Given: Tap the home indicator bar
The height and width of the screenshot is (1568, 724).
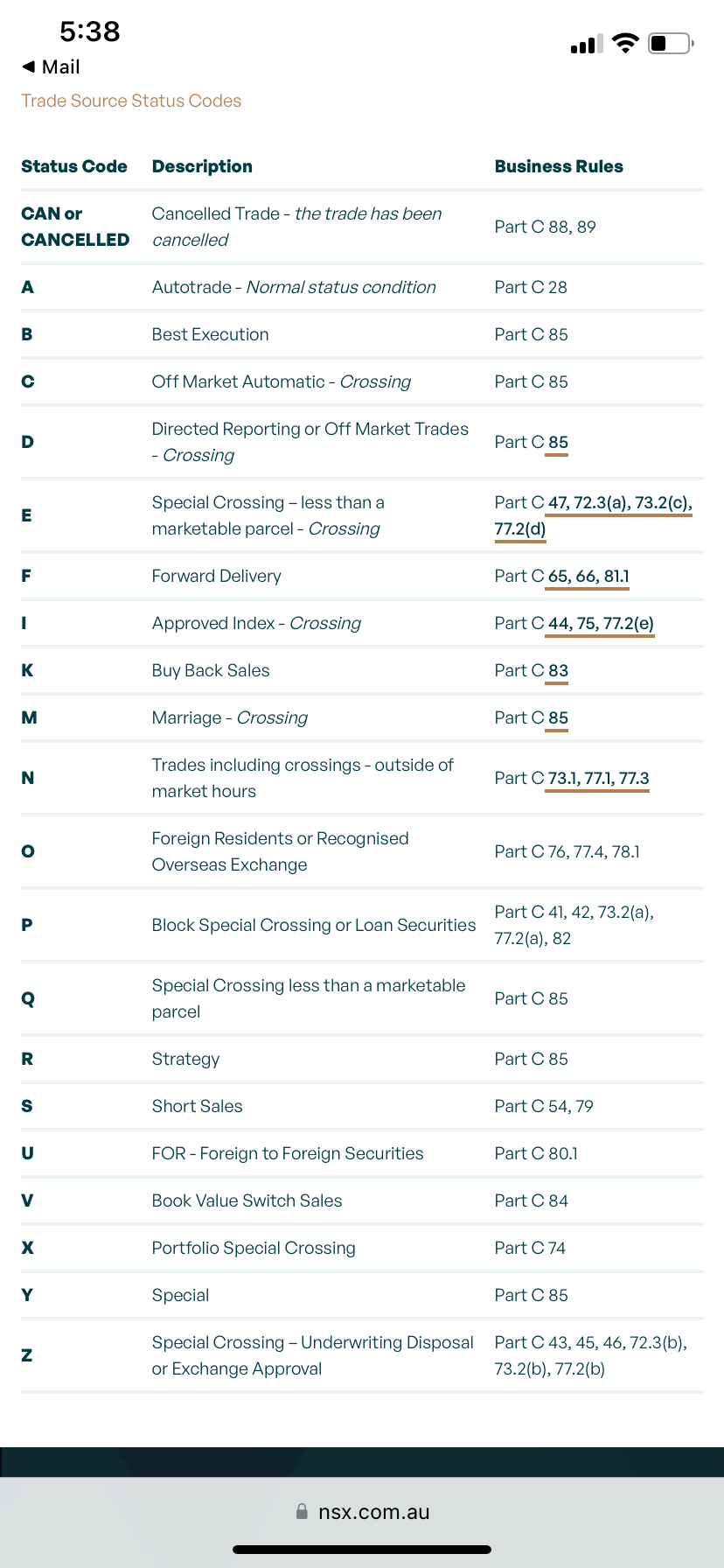Looking at the screenshot, I should [362, 1549].
